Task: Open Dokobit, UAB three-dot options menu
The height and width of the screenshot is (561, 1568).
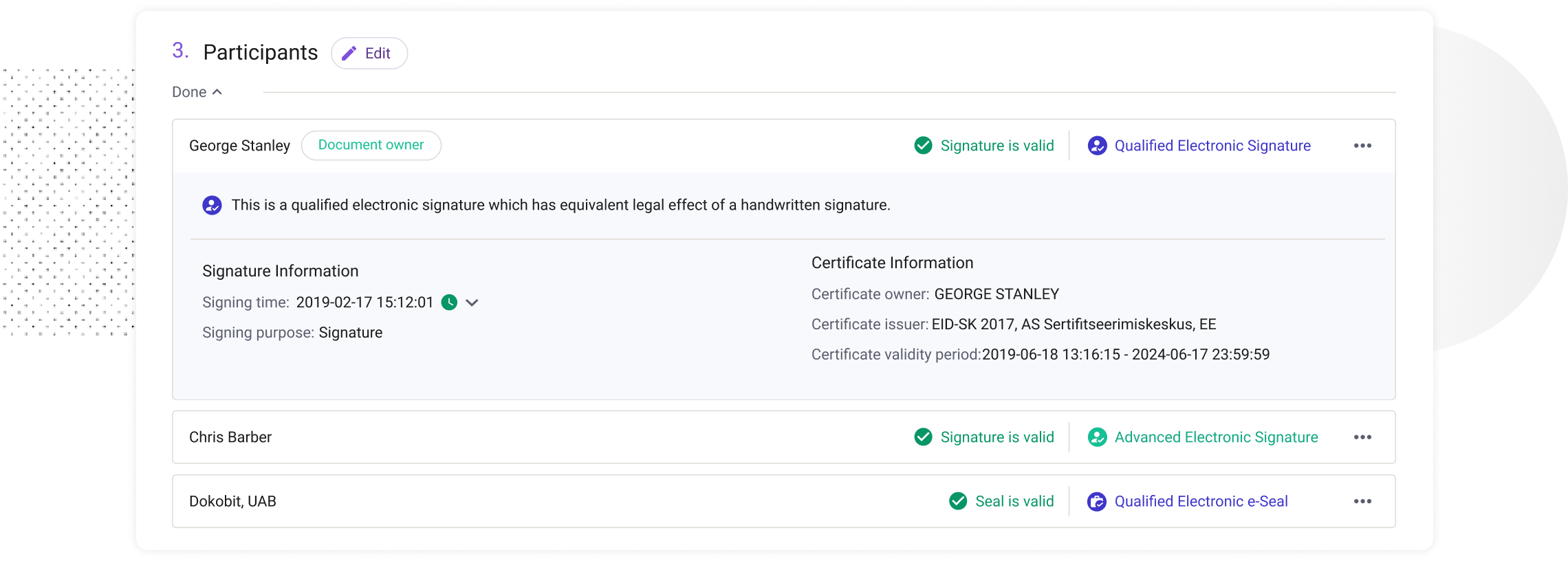Action: tap(1362, 501)
